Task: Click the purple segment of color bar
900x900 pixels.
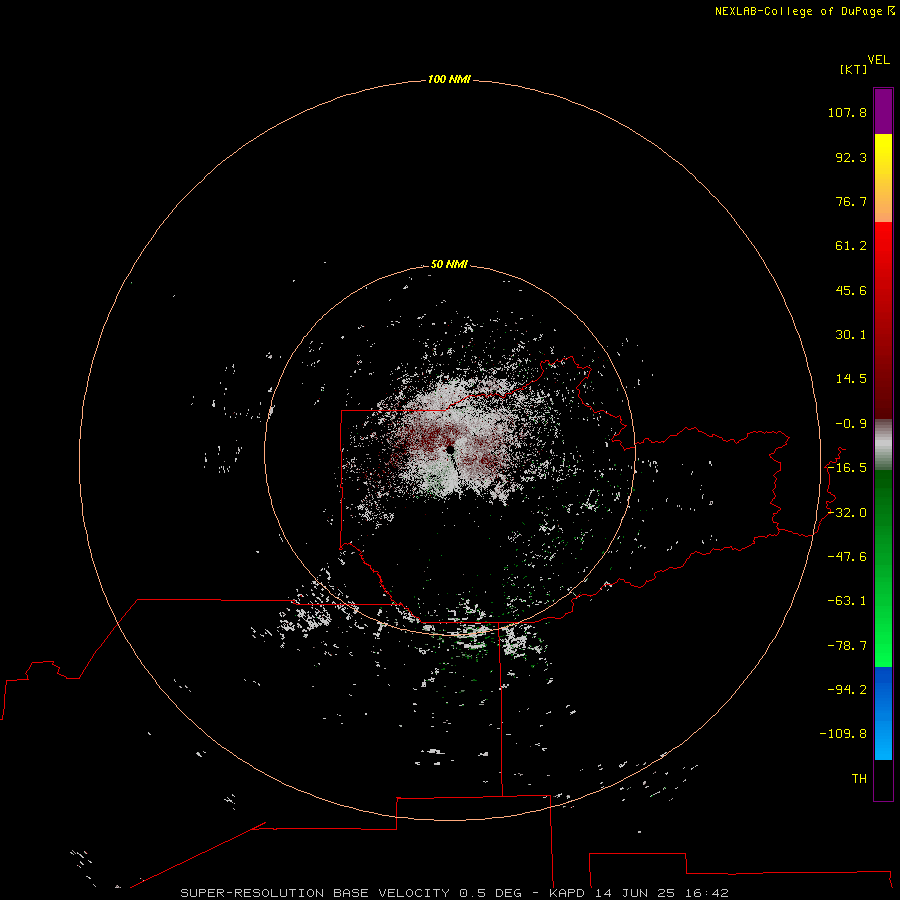Action: (x=883, y=111)
